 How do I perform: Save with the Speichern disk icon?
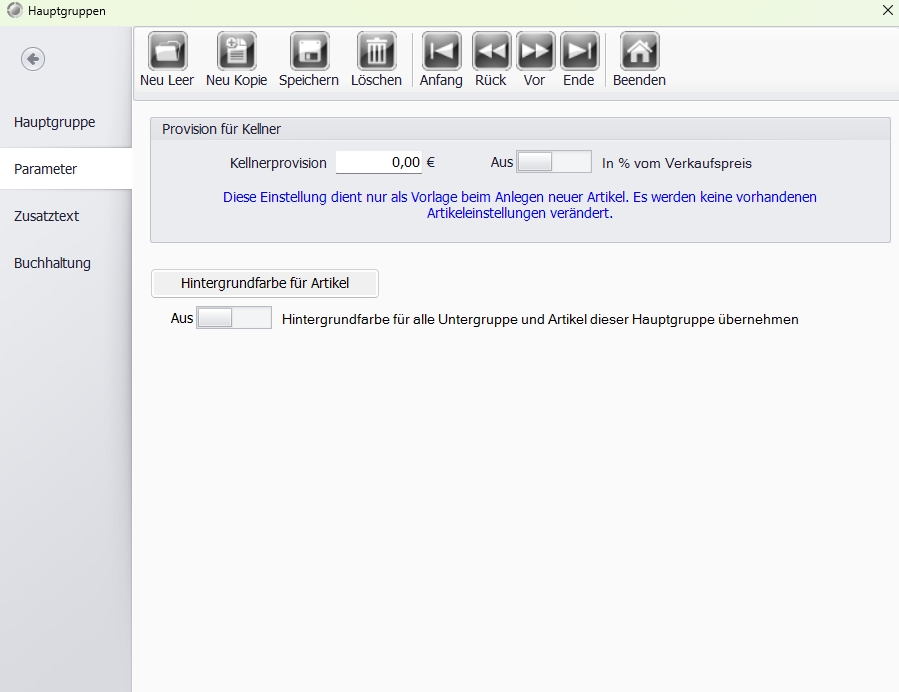click(x=309, y=52)
